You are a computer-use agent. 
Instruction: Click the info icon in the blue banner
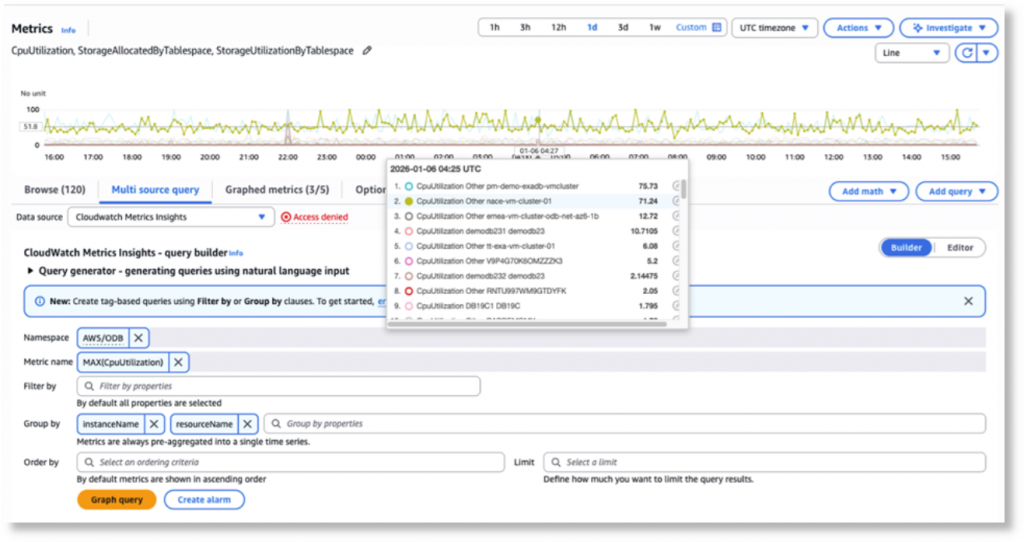coord(40,301)
